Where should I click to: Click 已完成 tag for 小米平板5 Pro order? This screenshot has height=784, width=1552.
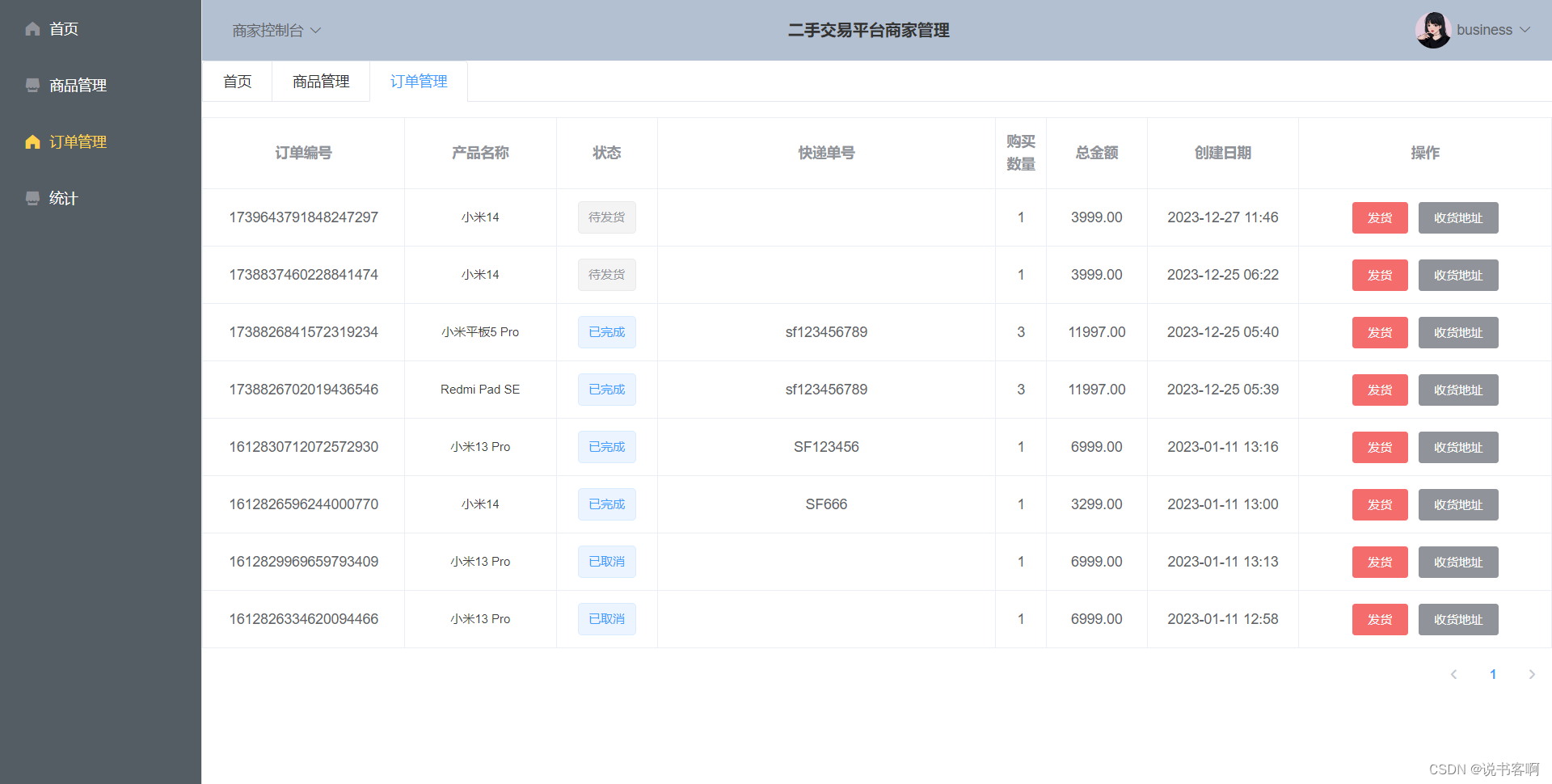[606, 332]
